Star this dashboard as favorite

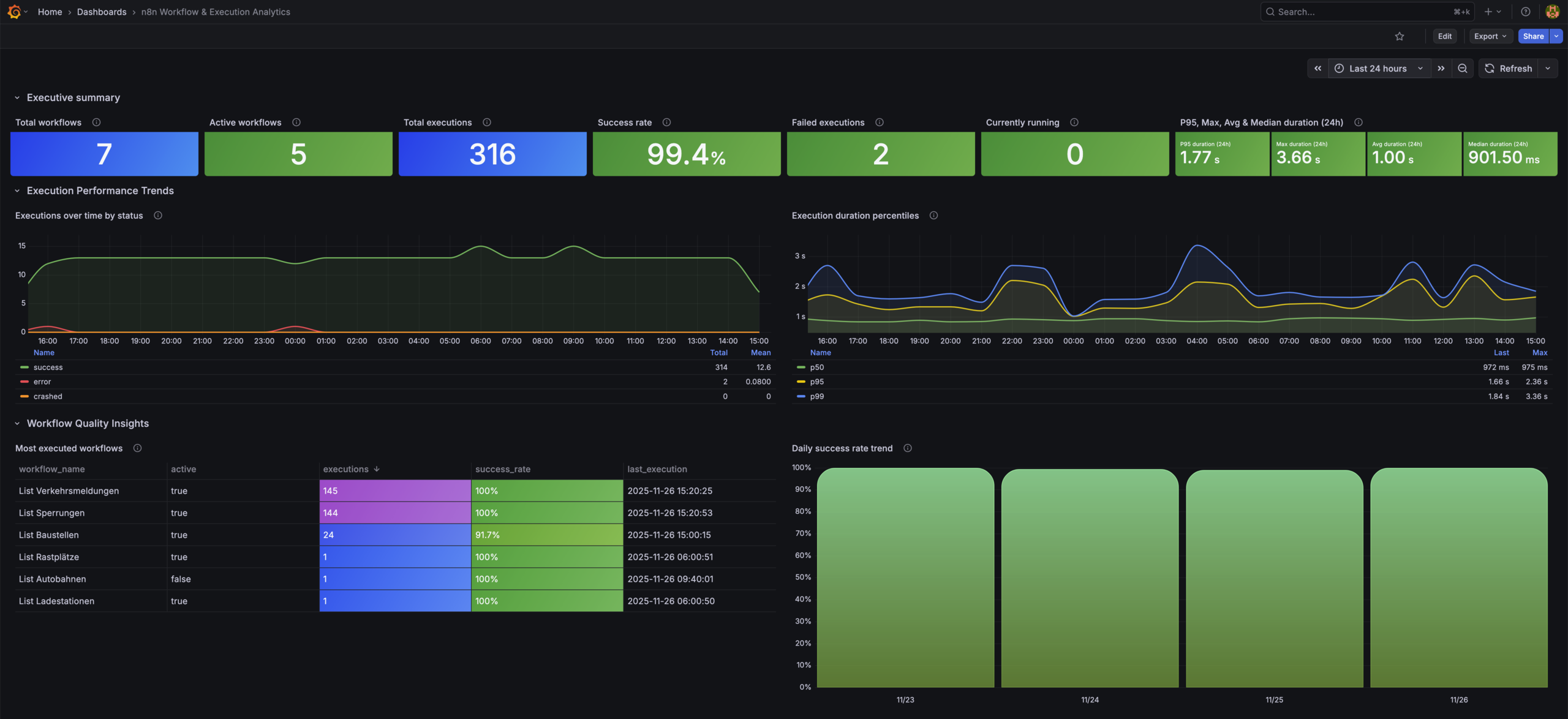click(1400, 36)
